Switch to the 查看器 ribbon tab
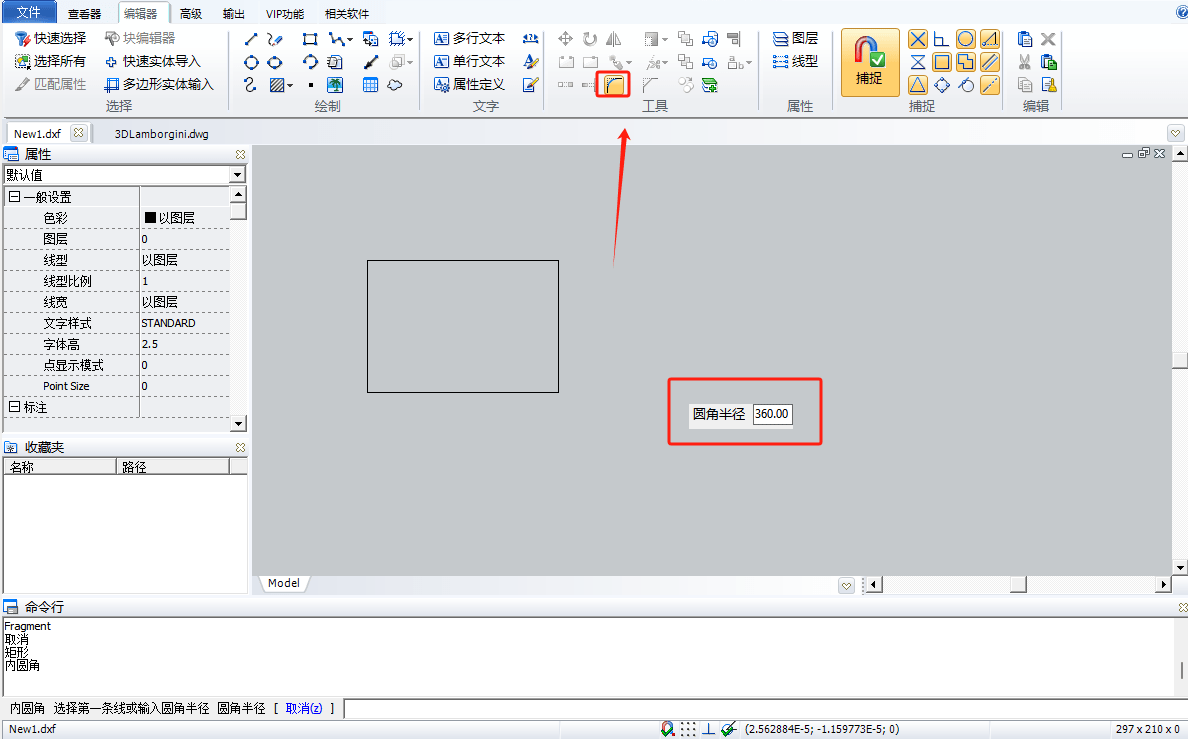 tap(84, 14)
